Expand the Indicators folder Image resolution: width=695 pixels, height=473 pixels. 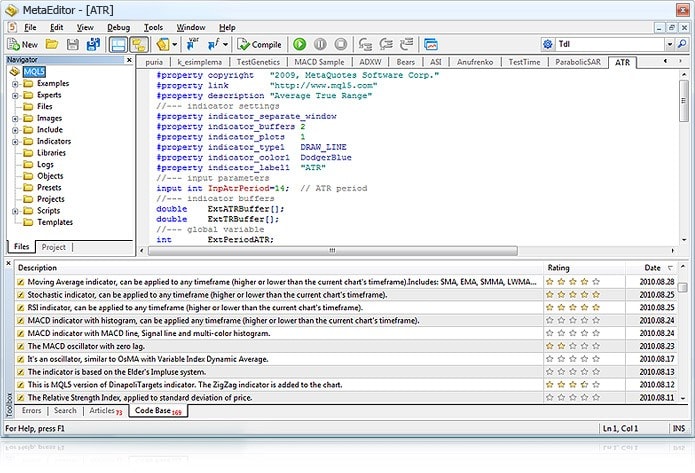tap(15, 142)
